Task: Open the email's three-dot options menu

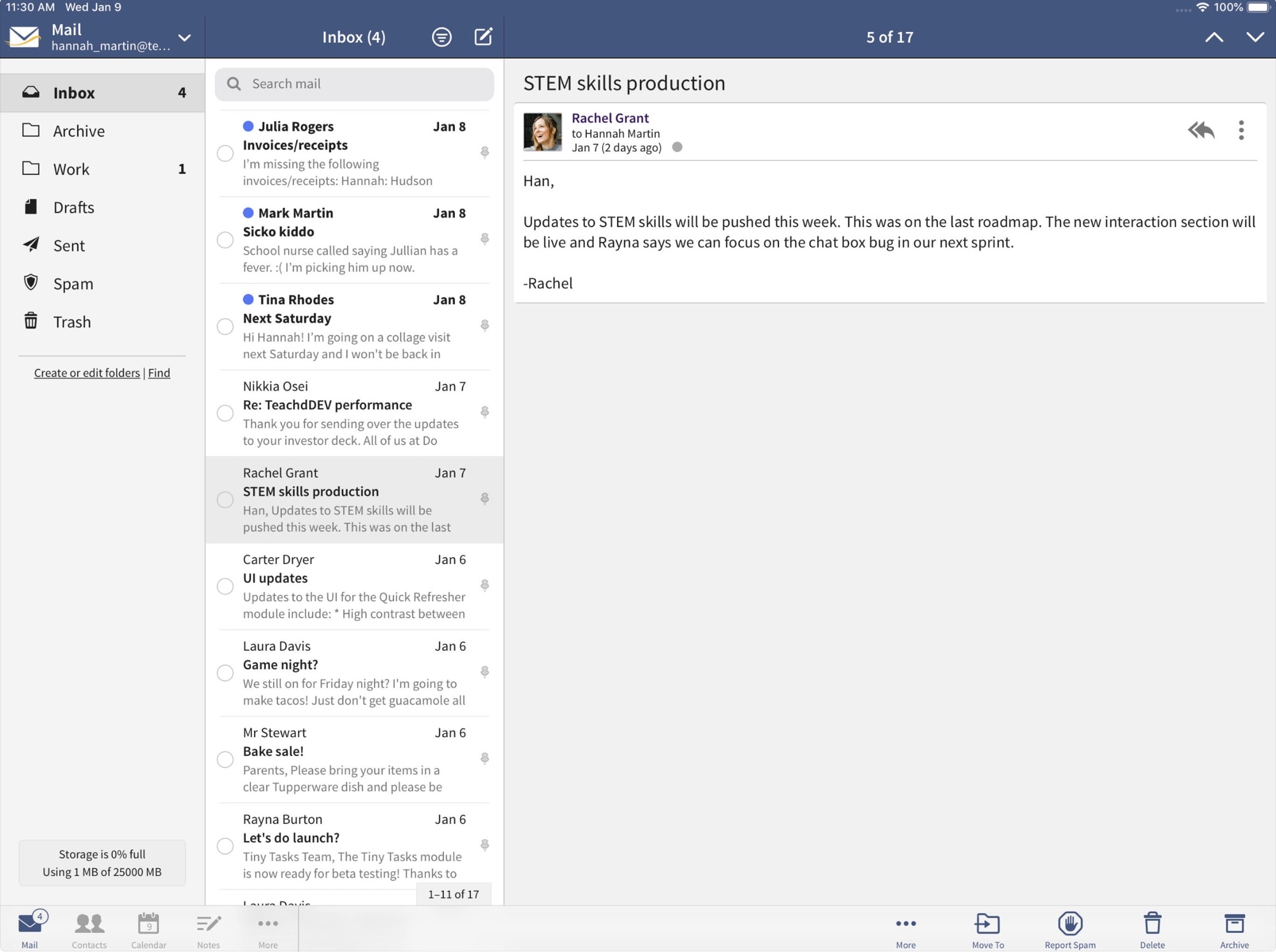Action: (x=1242, y=130)
